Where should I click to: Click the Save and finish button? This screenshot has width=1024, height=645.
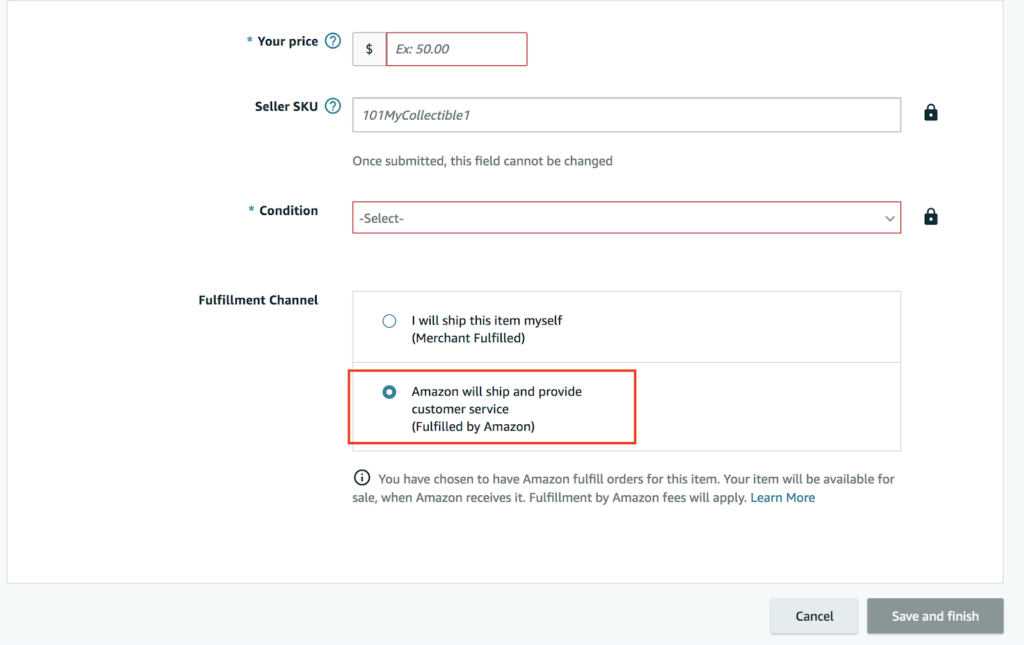click(x=935, y=616)
